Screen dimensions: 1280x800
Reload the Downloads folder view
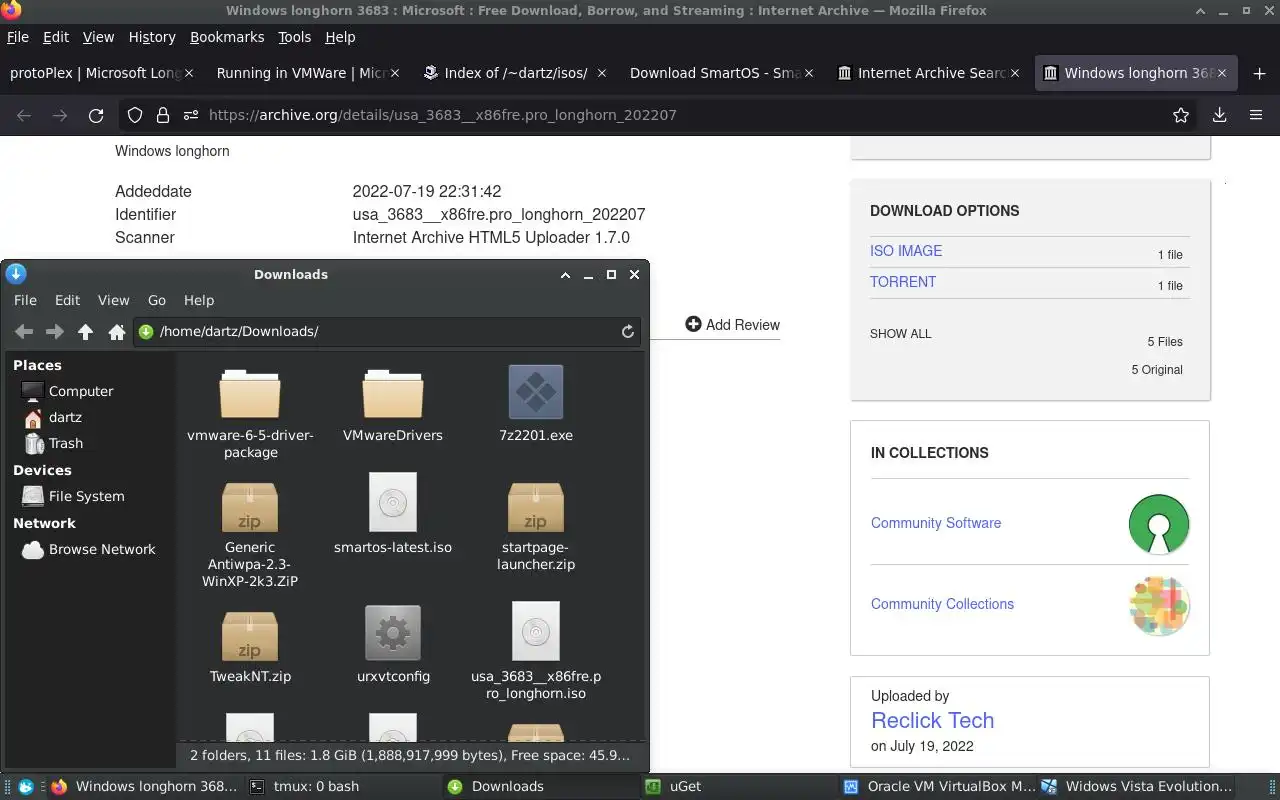click(628, 332)
